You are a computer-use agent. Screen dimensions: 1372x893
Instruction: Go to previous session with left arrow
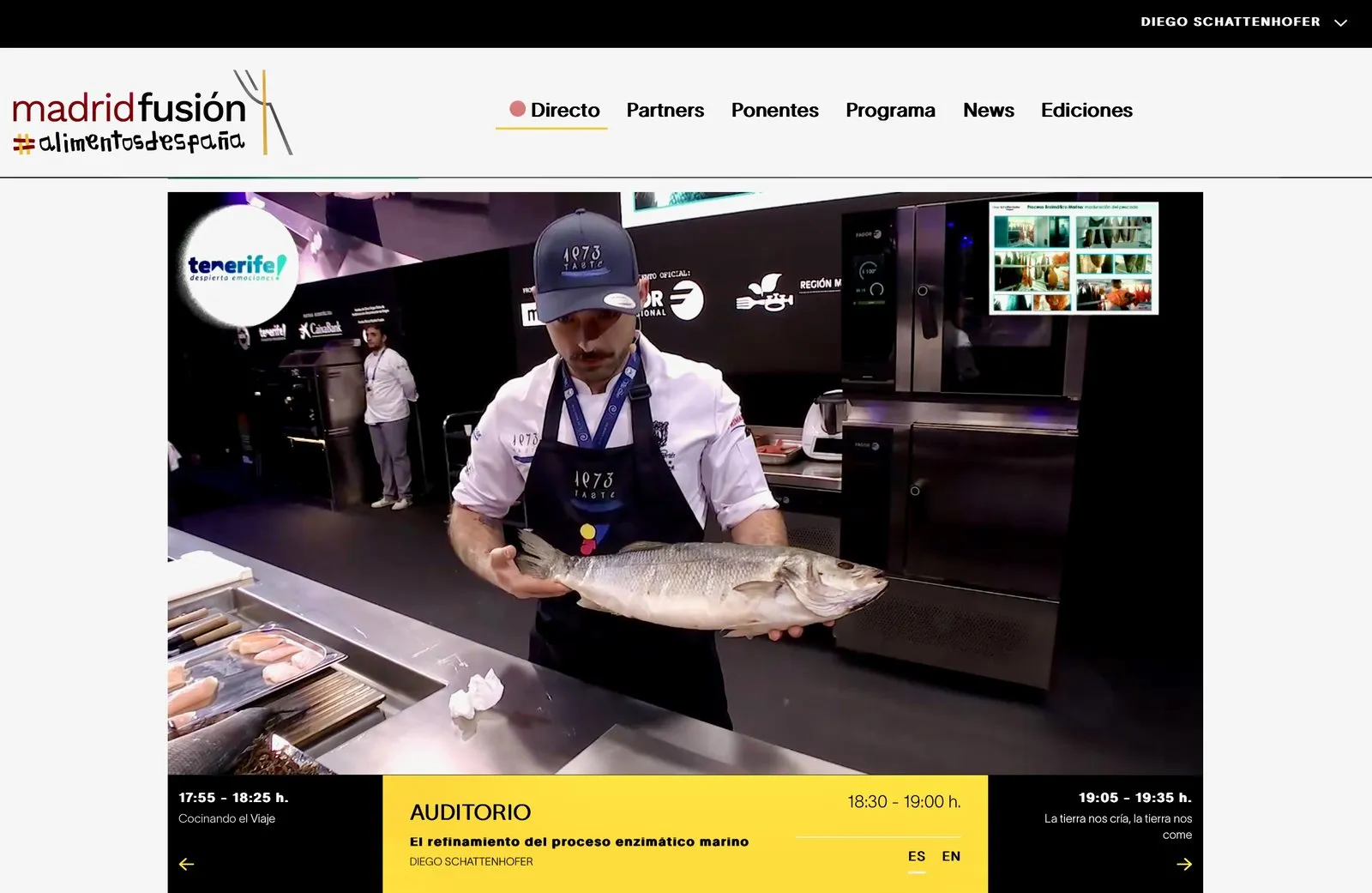(x=186, y=864)
